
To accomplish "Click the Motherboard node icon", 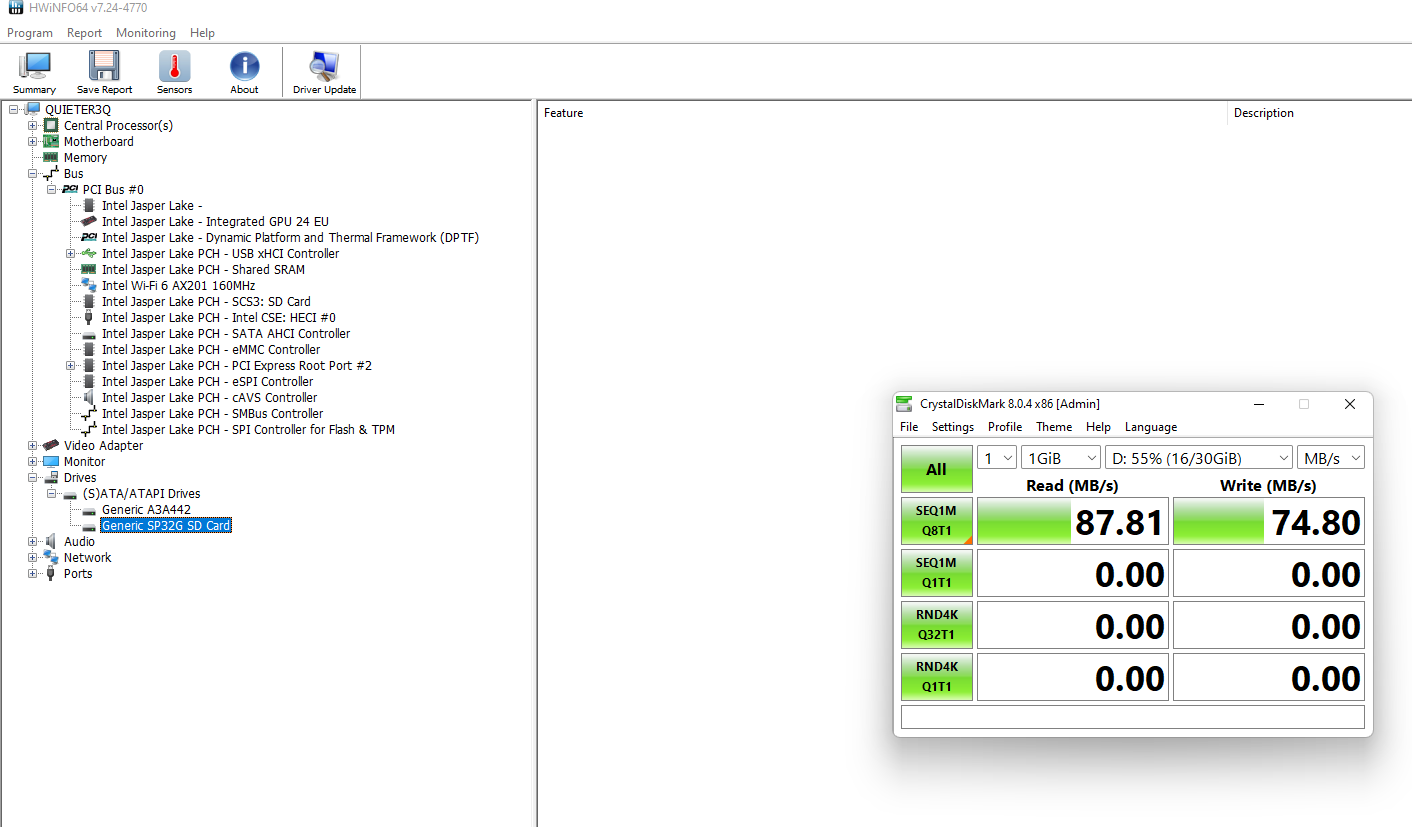I will click(x=51, y=141).
